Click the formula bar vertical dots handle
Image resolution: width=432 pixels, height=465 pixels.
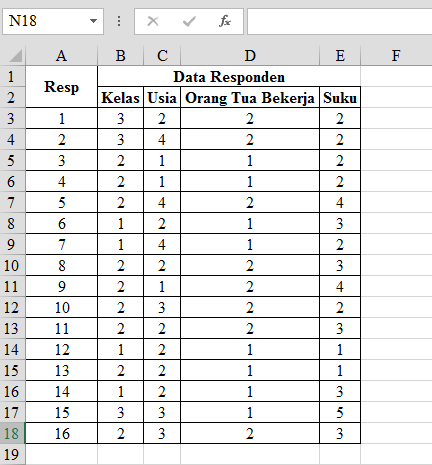pos(119,21)
